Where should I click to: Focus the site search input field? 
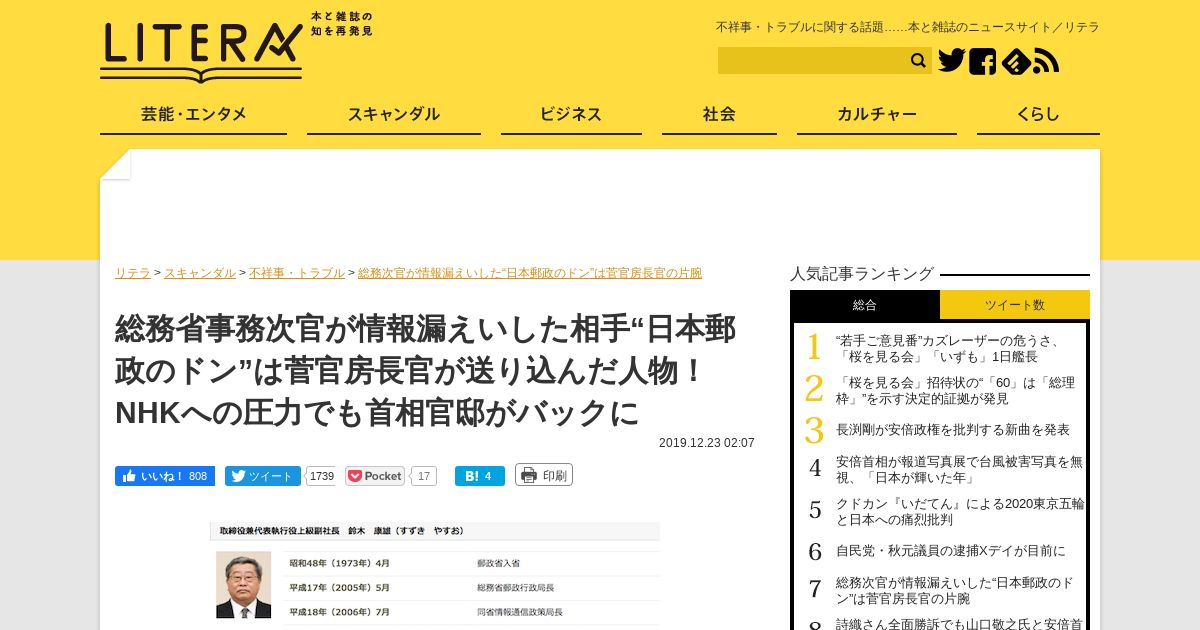pyautogui.click(x=812, y=61)
